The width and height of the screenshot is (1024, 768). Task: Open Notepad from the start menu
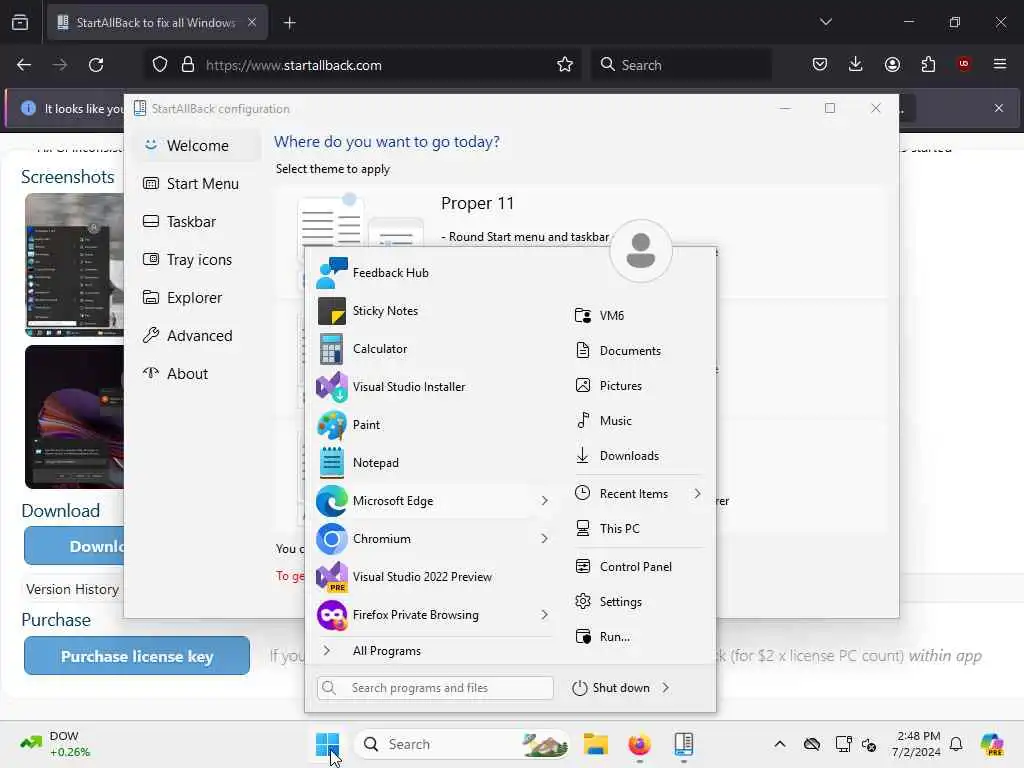(432, 462)
